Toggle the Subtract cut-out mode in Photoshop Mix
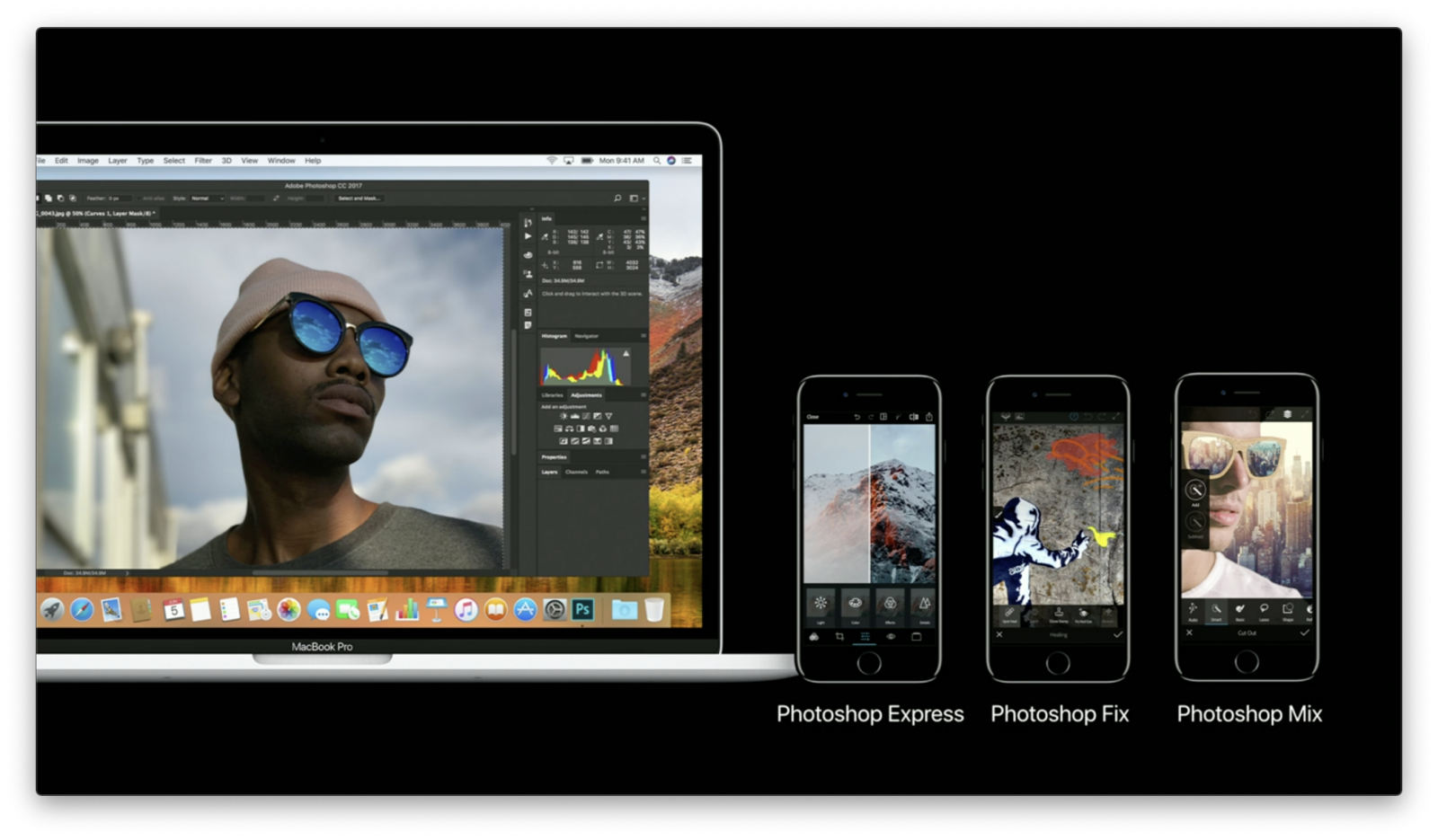Screen dimensions: 1438x840 pos(1195,522)
